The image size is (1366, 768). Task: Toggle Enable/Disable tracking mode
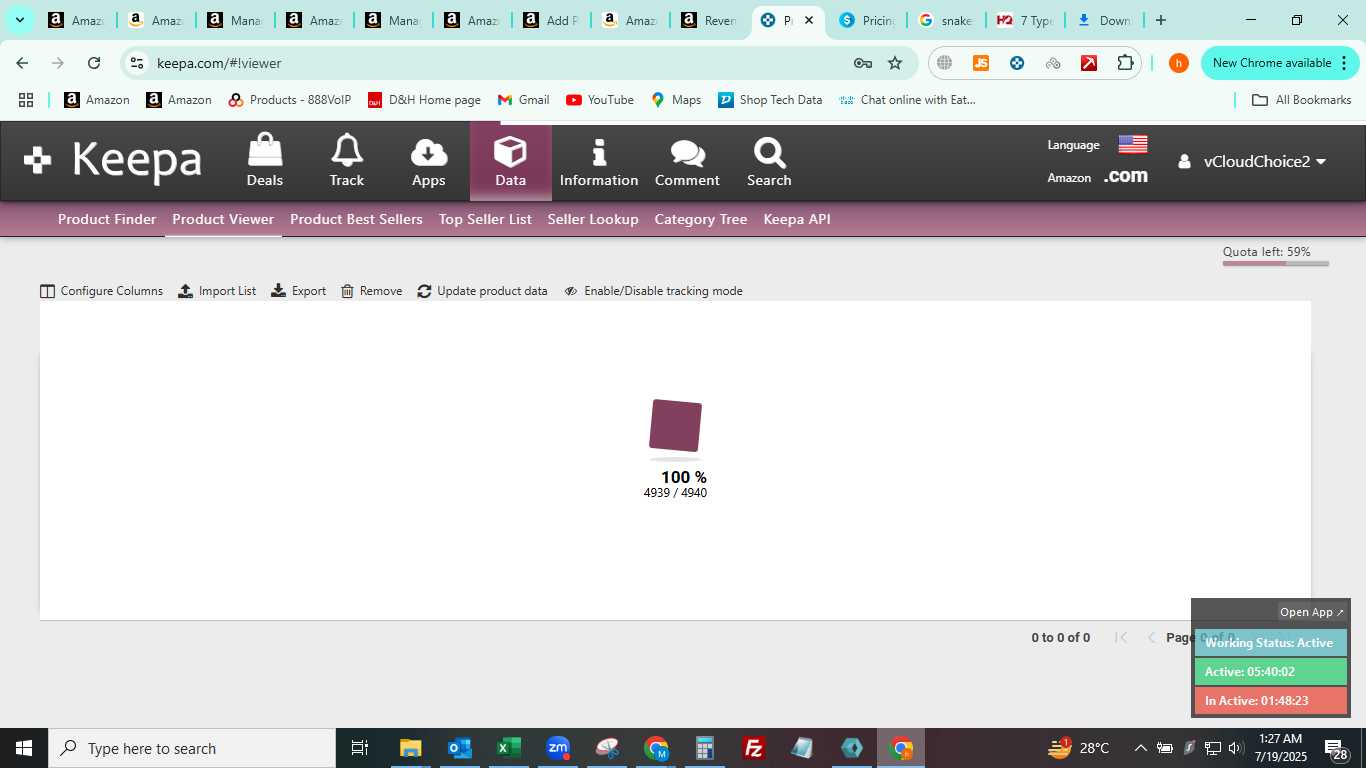(x=653, y=291)
